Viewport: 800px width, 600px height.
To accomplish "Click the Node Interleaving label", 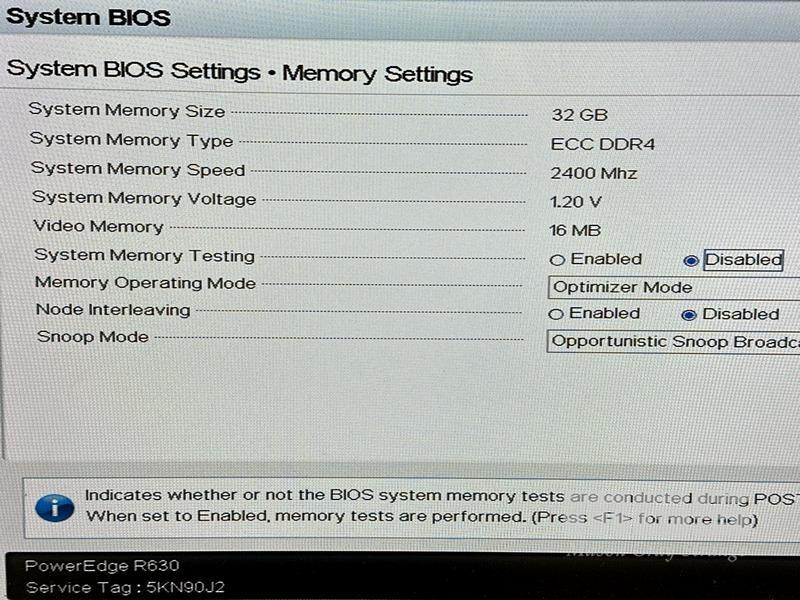I will [x=112, y=310].
